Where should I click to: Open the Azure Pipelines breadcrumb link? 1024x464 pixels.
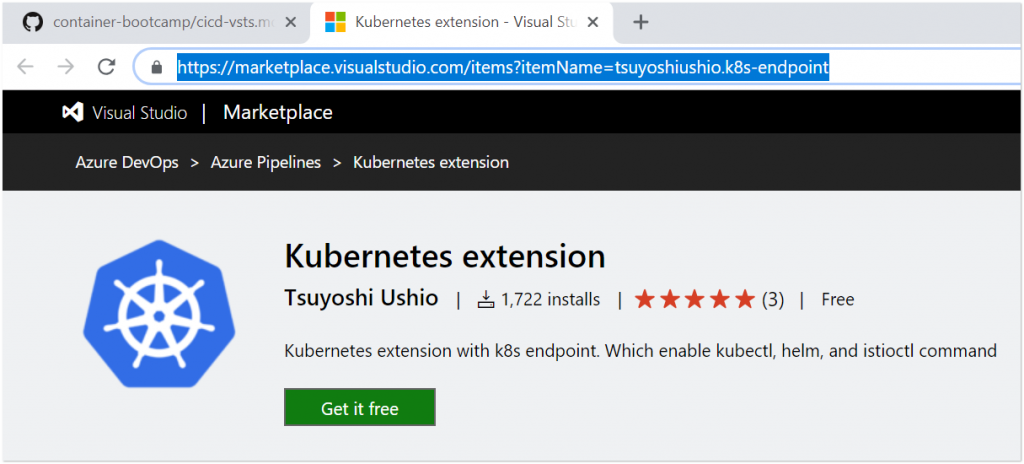[x=265, y=162]
